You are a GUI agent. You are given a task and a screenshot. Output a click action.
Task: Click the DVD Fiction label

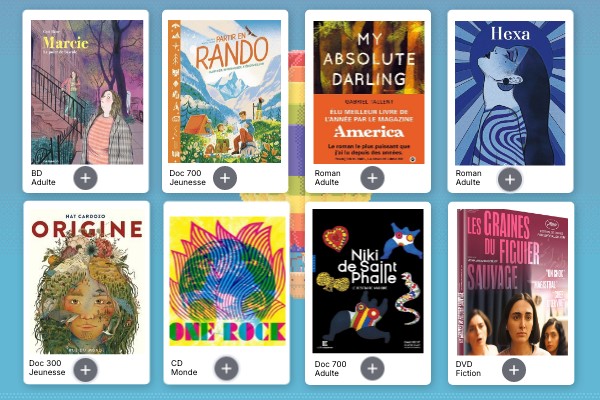468,369
